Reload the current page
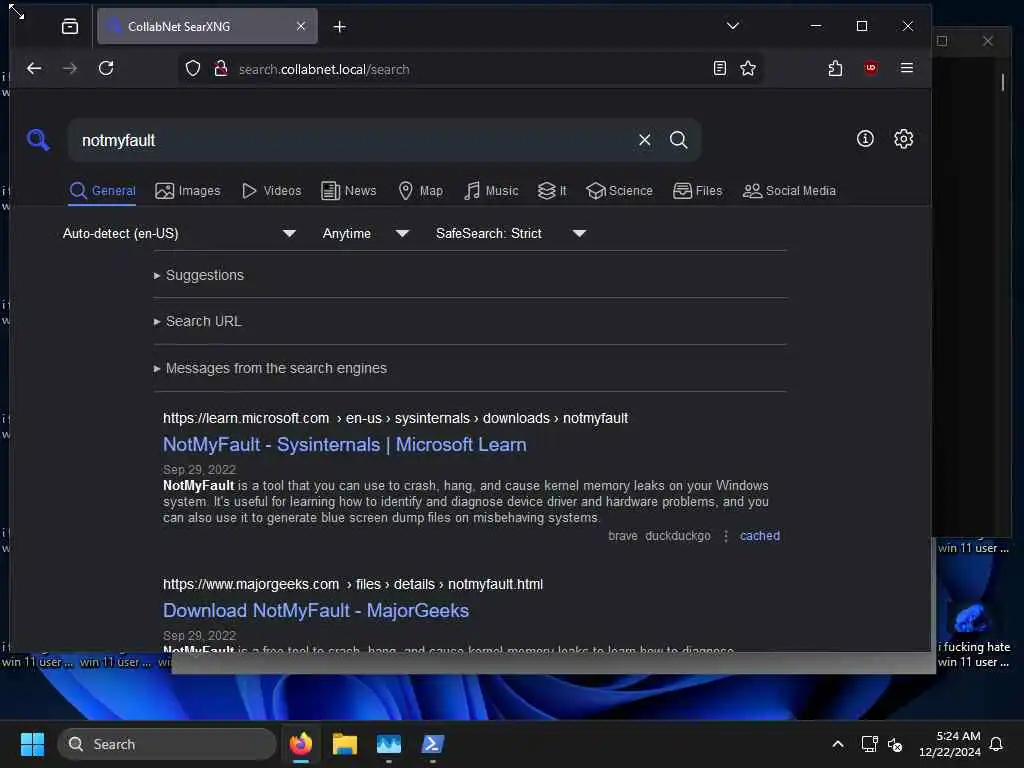 106,68
